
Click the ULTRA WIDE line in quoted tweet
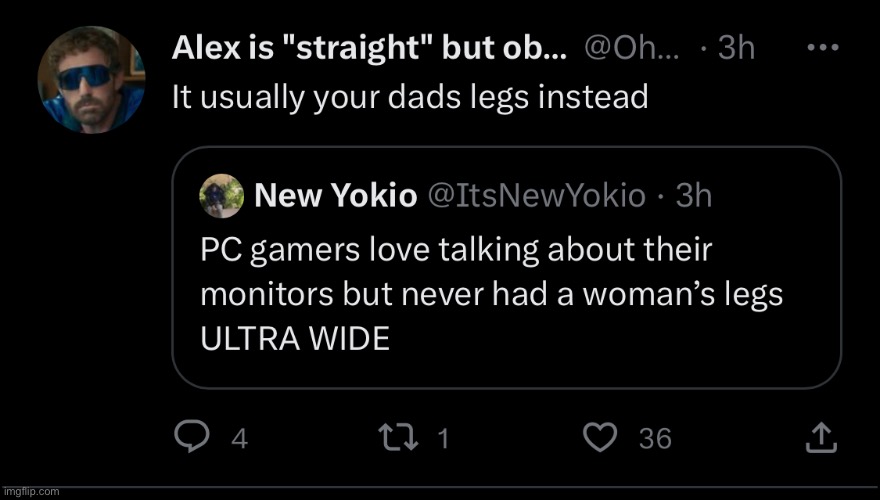click(x=294, y=339)
